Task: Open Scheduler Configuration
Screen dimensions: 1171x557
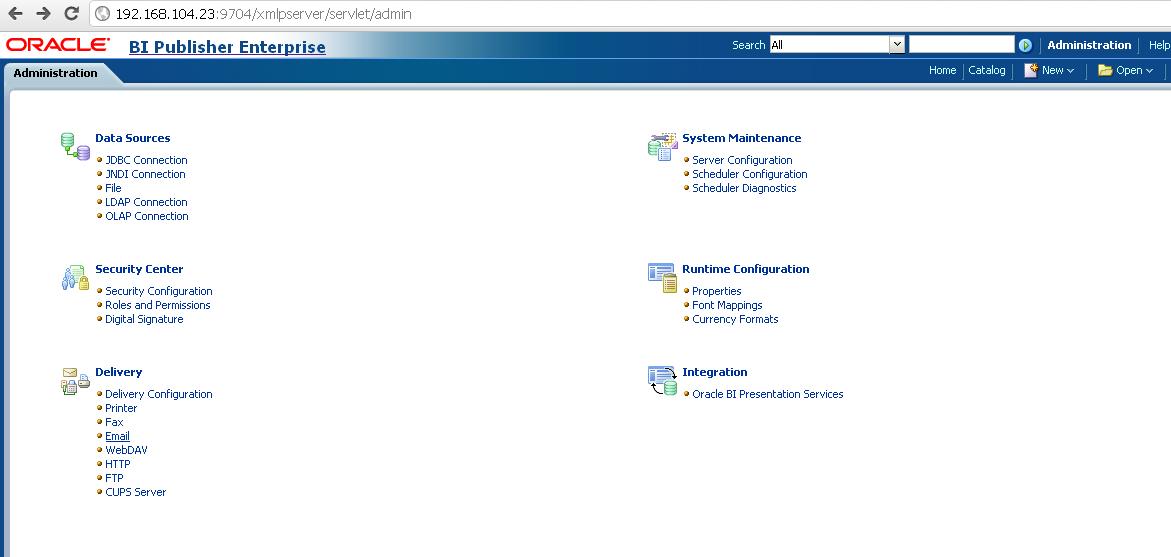Action: 750,174
